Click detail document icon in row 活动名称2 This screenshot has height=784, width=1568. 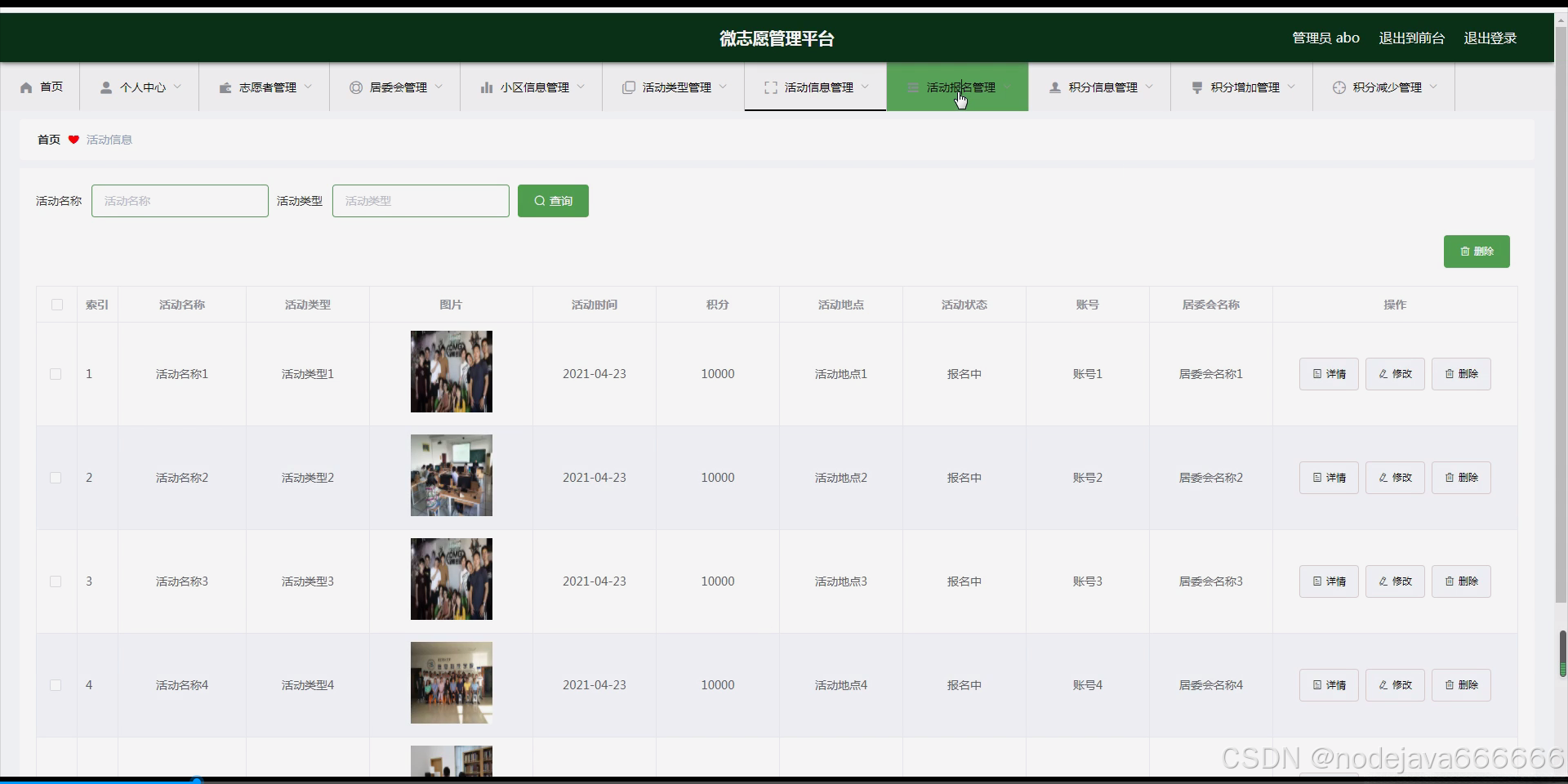1317,478
